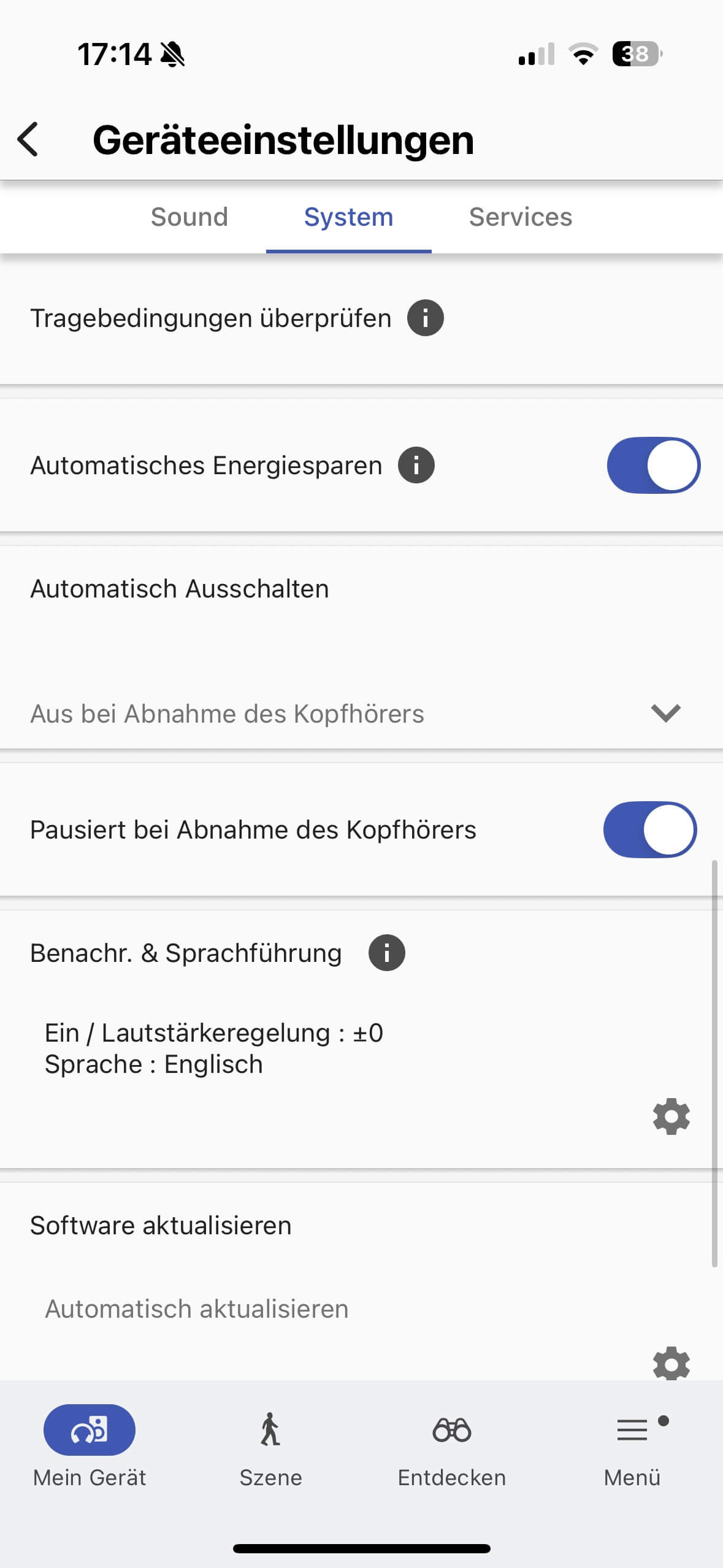Image resolution: width=723 pixels, height=1568 pixels.
Task: Expand the Automatisch Ausschalten chevron
Action: coord(666,713)
